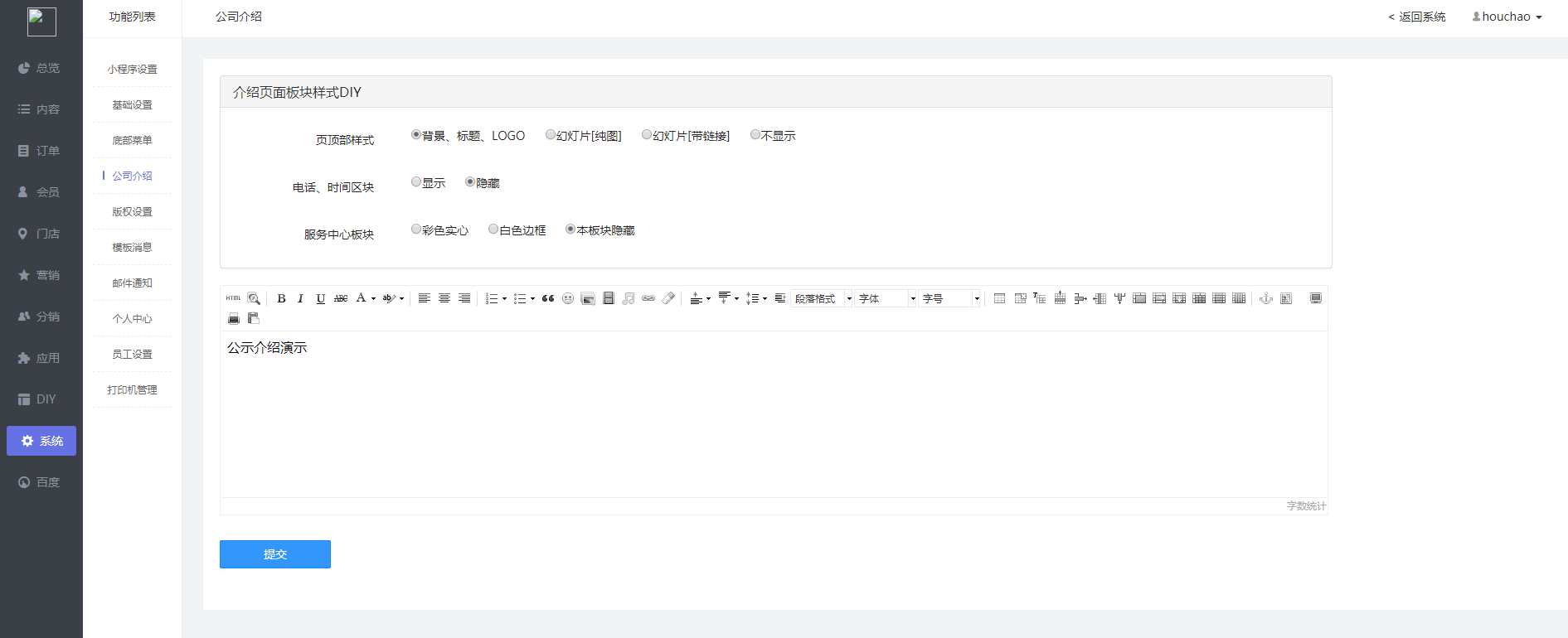Expand paragraph spacing after options

pyautogui.click(x=737, y=298)
